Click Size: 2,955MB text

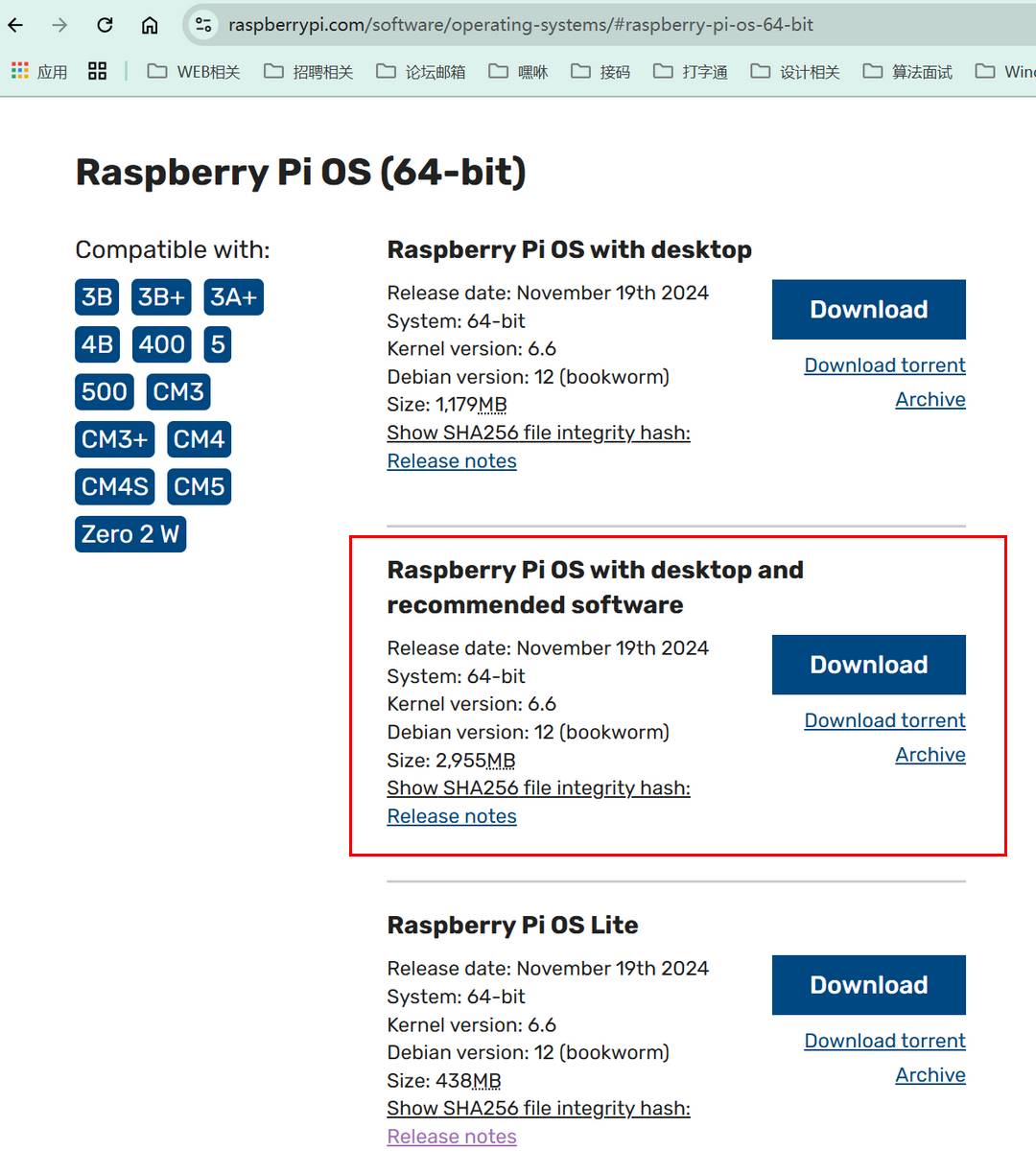(451, 761)
